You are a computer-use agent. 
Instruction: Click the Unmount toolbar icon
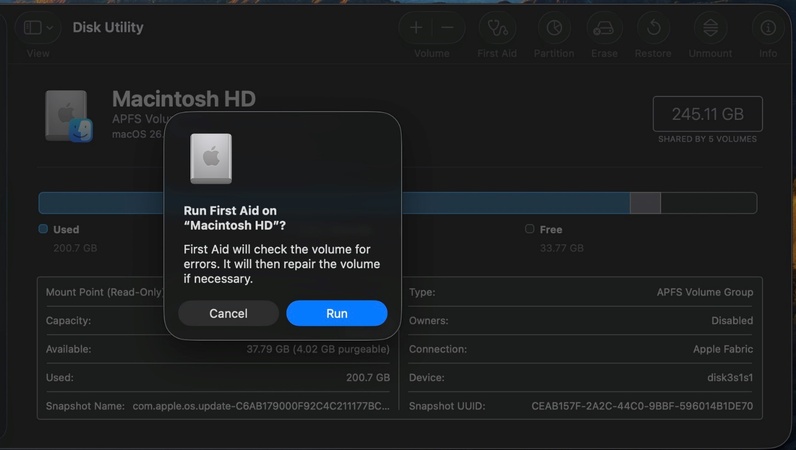tap(711, 27)
